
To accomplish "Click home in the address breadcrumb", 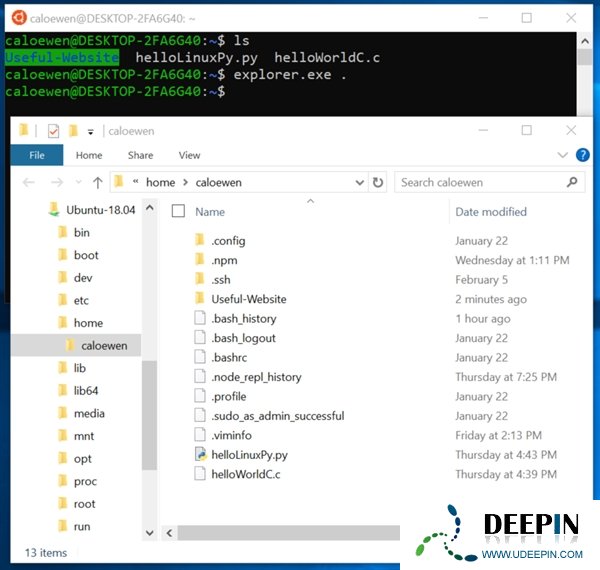I will [x=160, y=182].
